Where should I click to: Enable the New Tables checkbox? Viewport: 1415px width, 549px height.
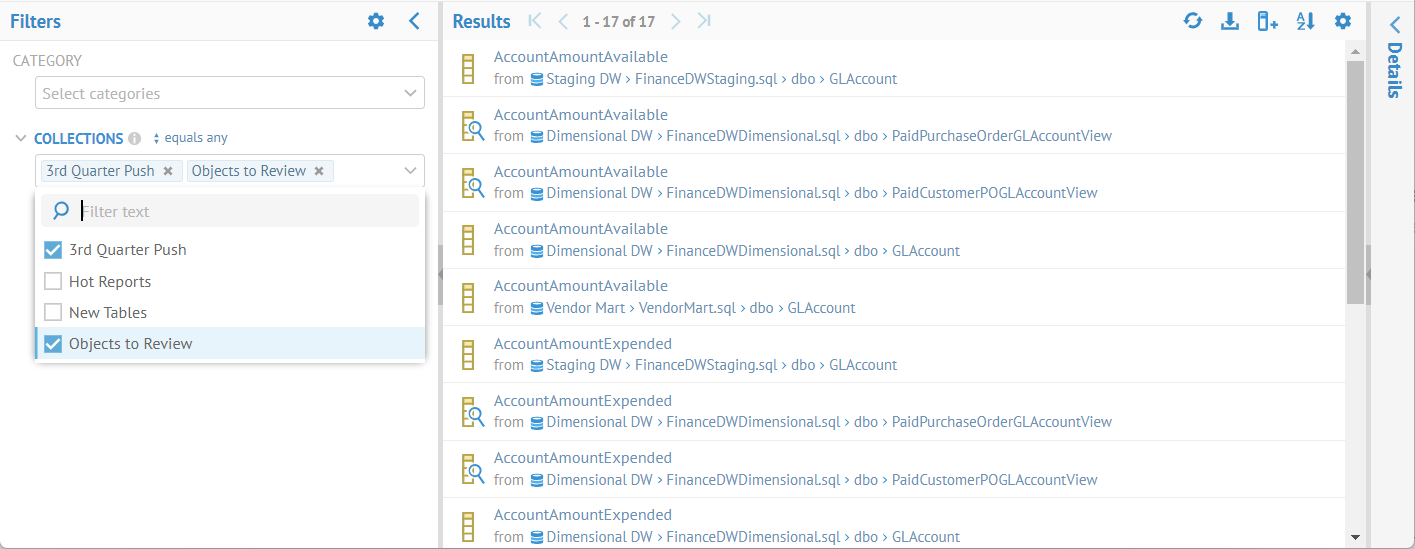point(54,313)
